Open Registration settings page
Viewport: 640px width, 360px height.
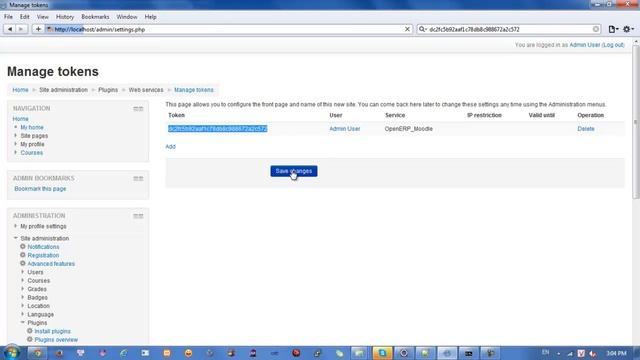[x=43, y=256]
